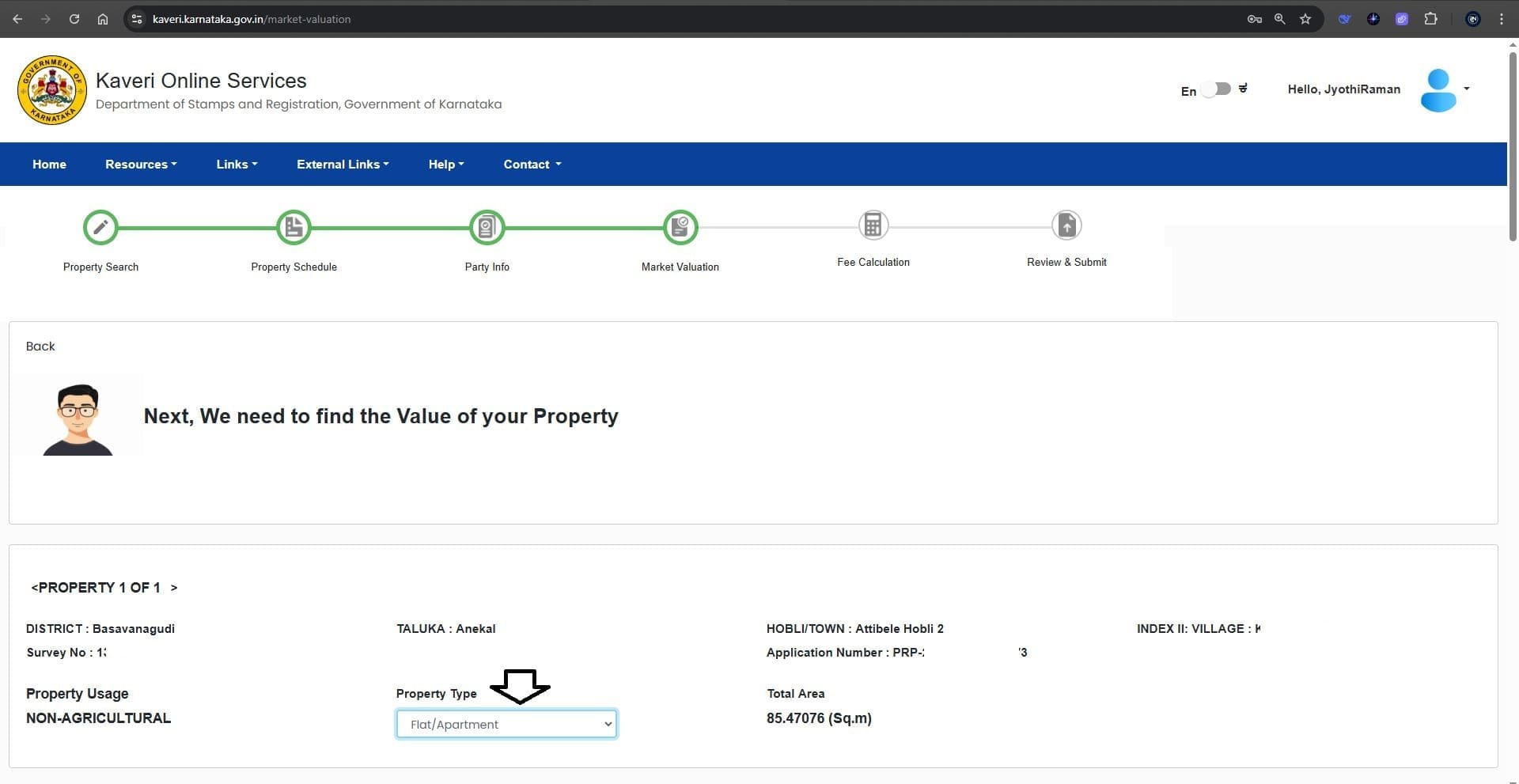Click the Back link
This screenshot has height=784, width=1519.
point(40,347)
